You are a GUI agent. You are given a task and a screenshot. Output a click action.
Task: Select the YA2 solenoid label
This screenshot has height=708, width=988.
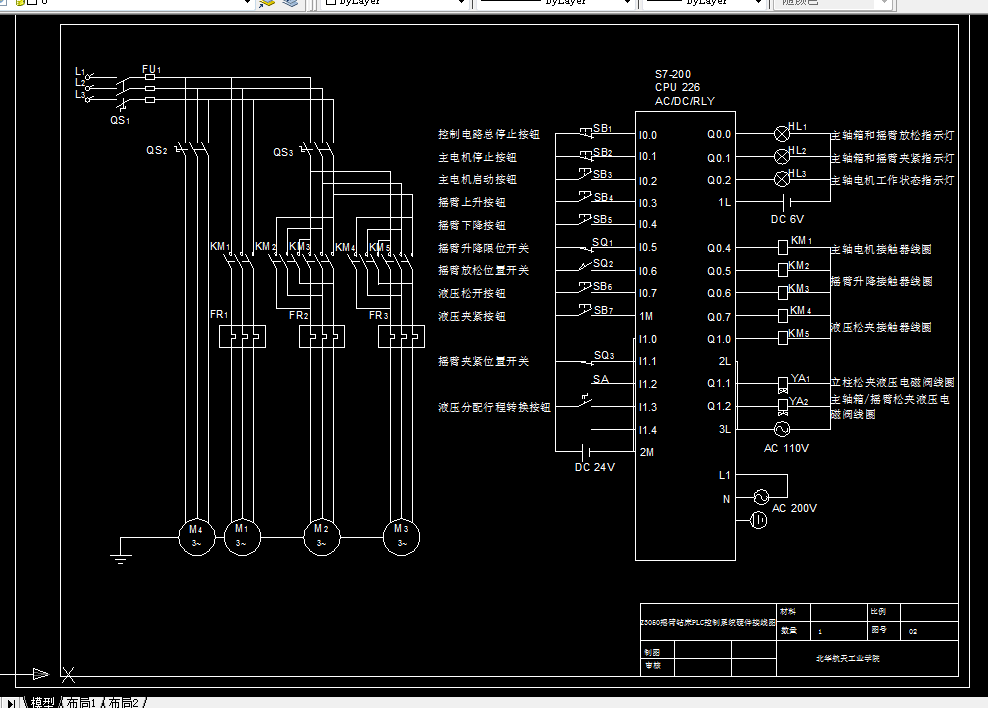[x=799, y=401]
